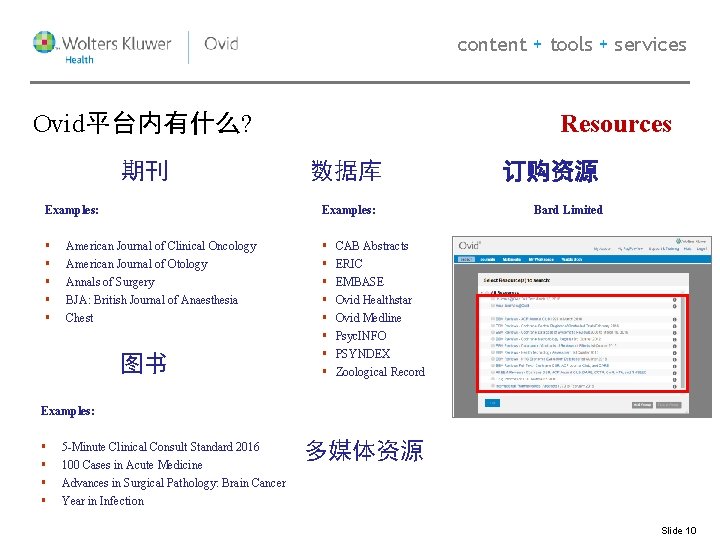Select 'EMBASE' database entry

360,281
